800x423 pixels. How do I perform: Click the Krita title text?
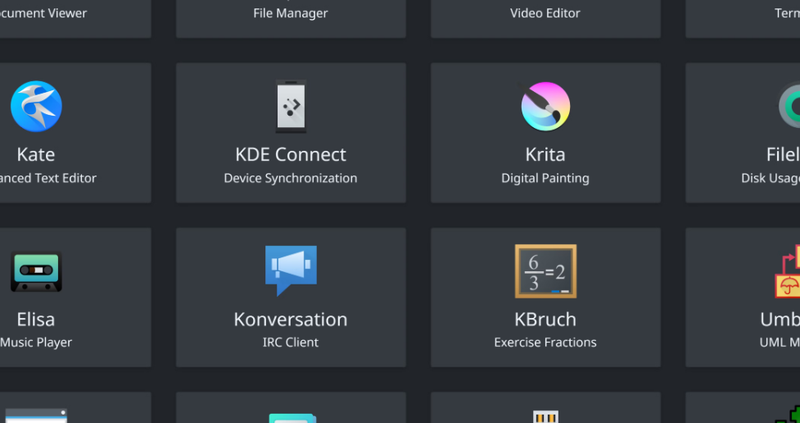click(x=545, y=155)
